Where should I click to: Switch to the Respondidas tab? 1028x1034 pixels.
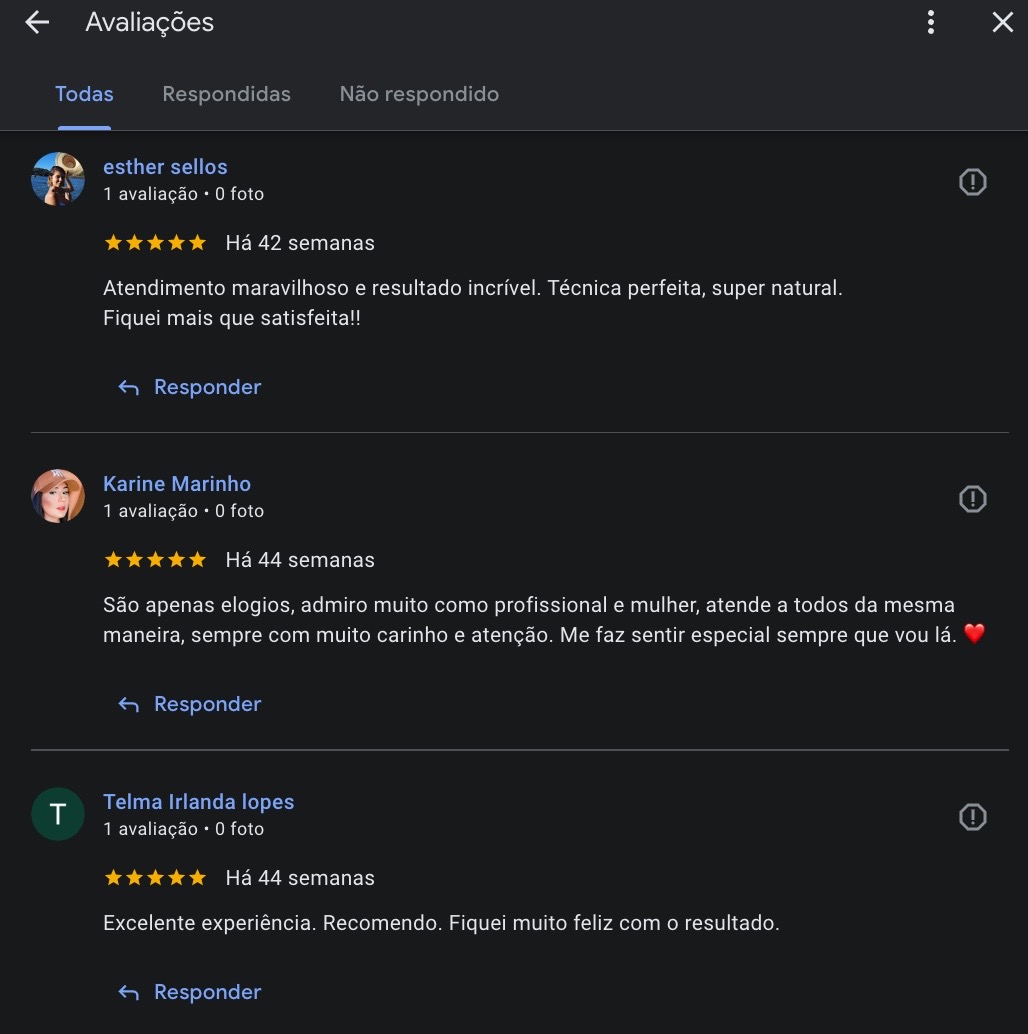226,94
